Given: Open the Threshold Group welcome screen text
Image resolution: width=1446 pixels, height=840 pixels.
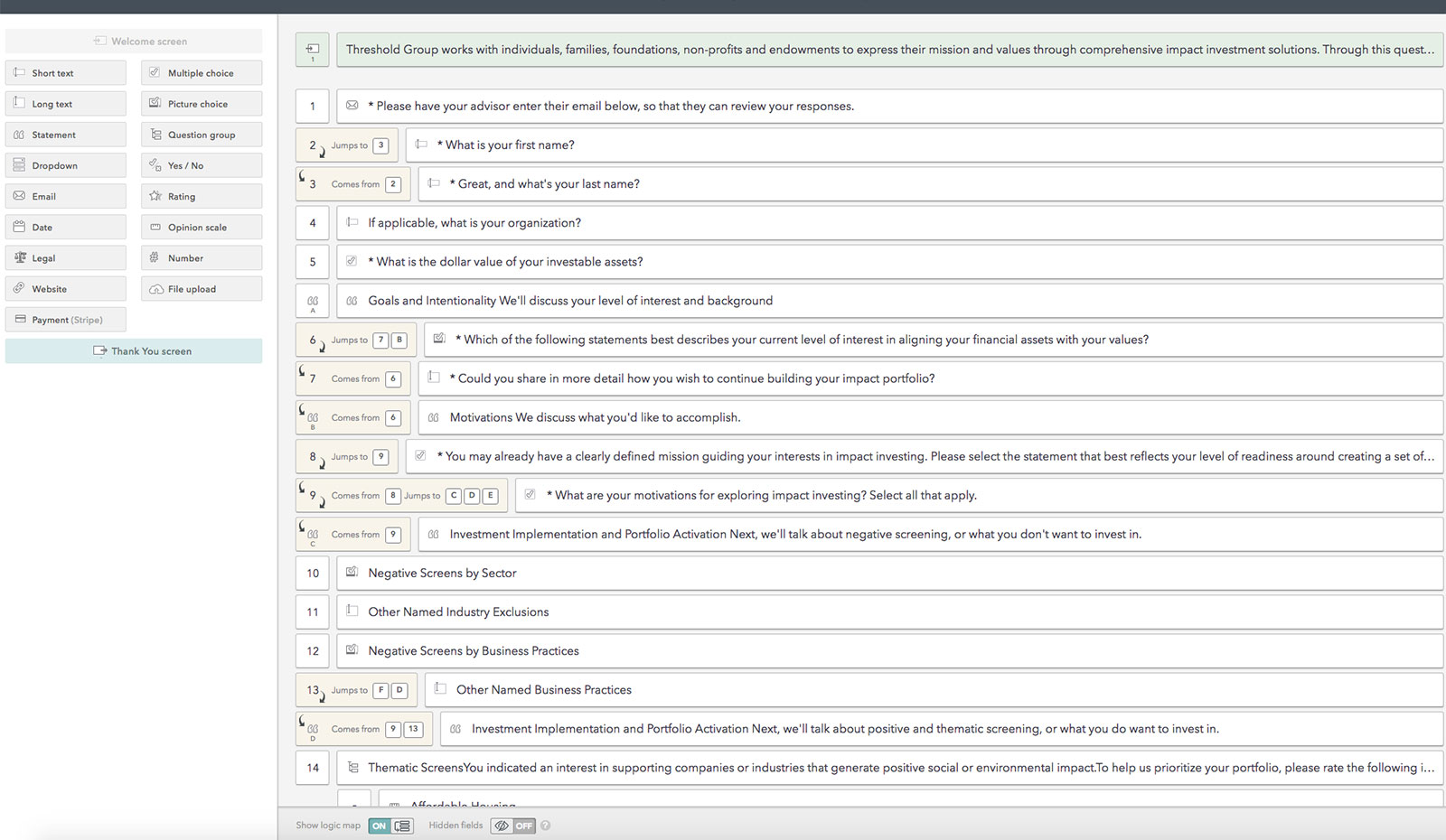Looking at the screenshot, I should [889, 50].
